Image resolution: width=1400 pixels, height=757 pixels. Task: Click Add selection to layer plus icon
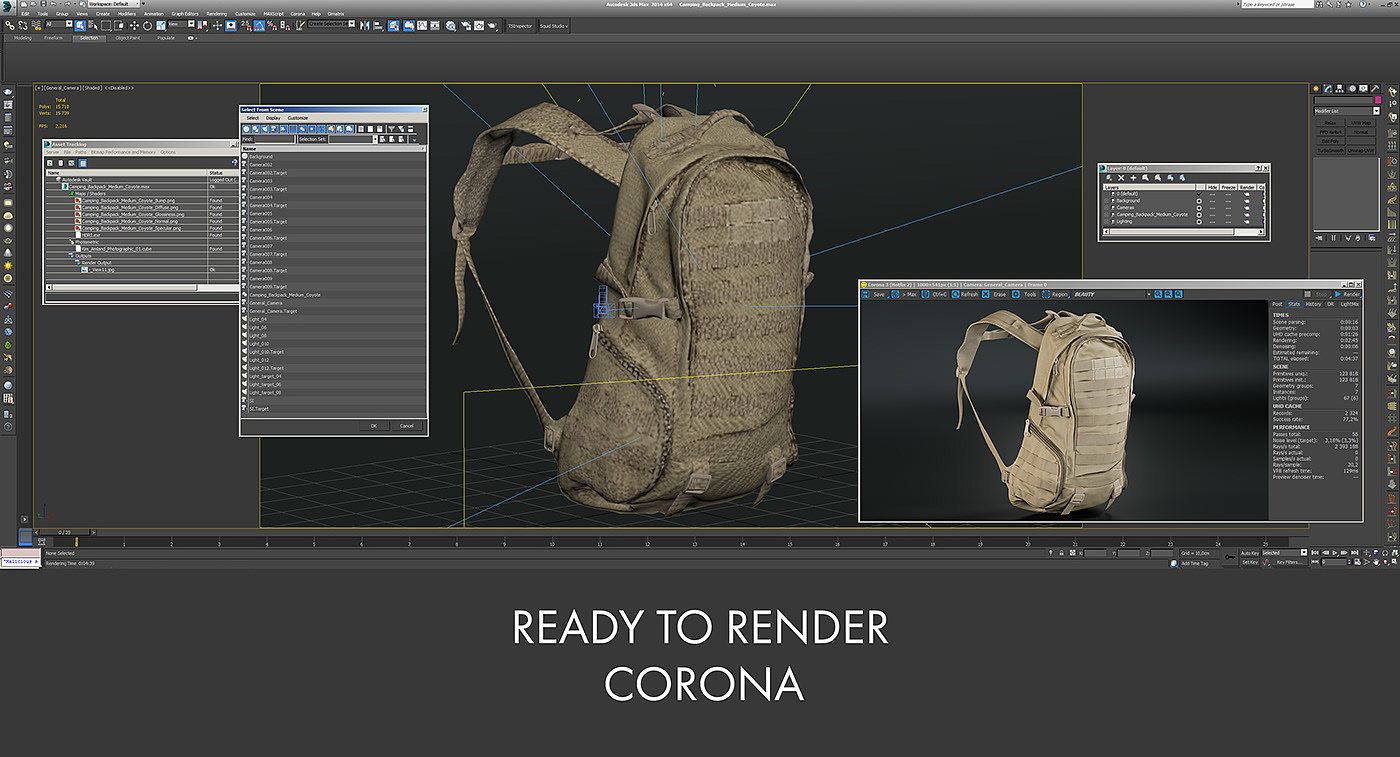[x=1133, y=177]
